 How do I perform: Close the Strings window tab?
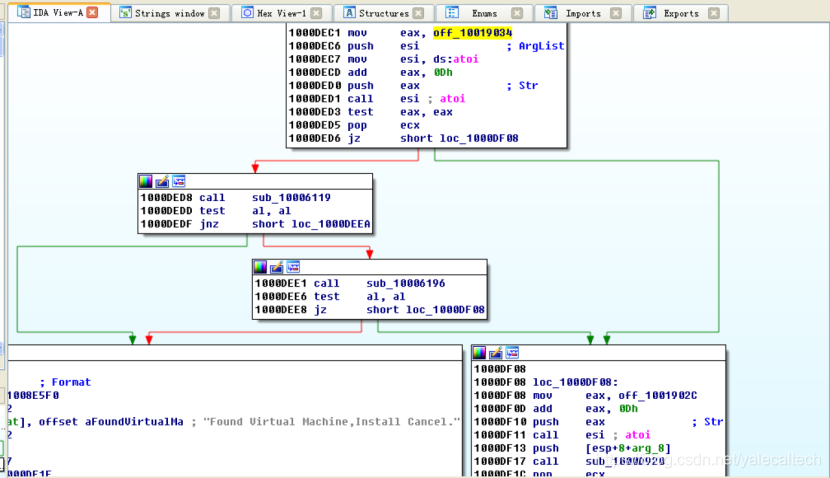tap(214, 13)
